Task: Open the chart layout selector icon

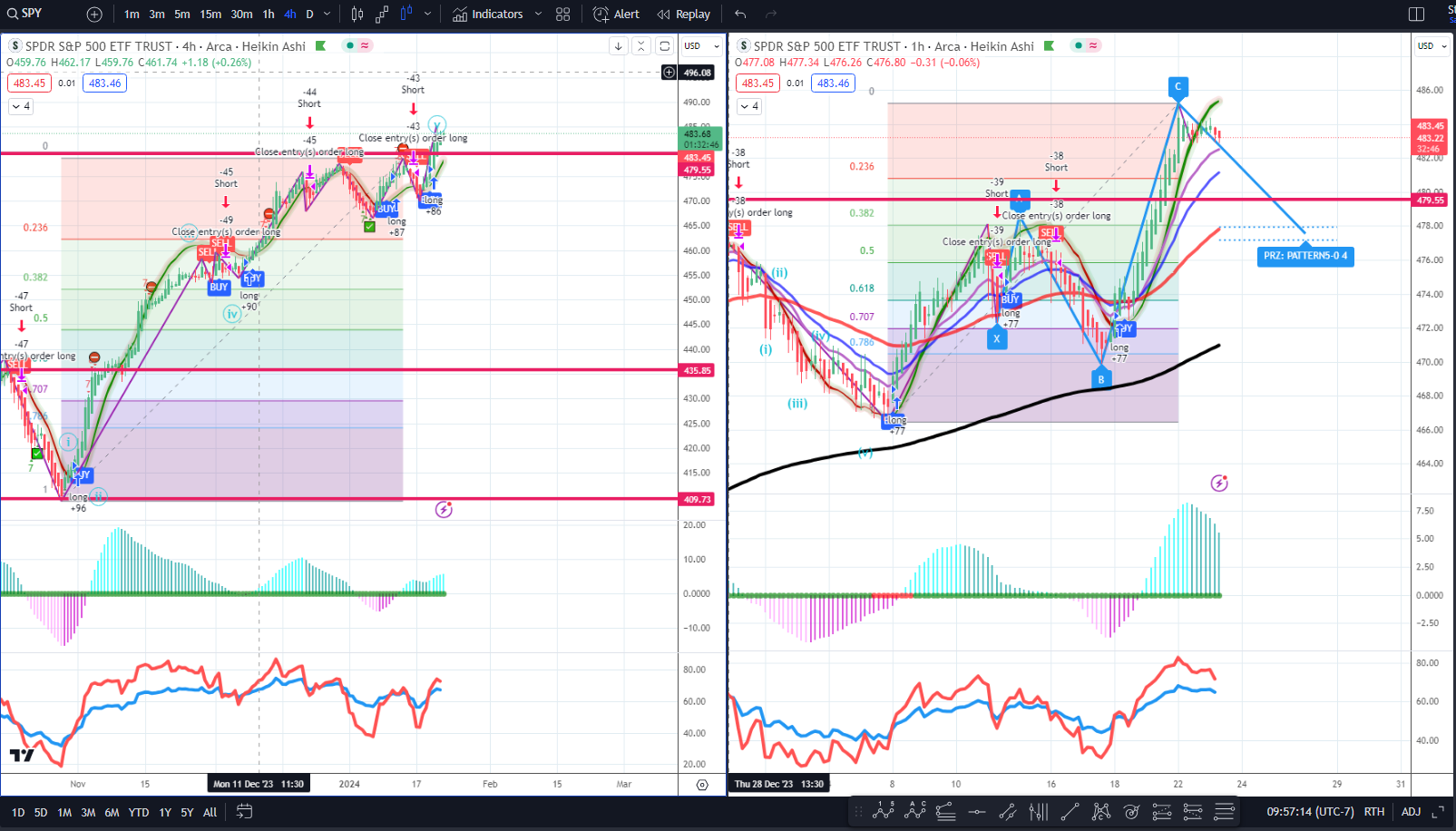Action: coord(1416,15)
